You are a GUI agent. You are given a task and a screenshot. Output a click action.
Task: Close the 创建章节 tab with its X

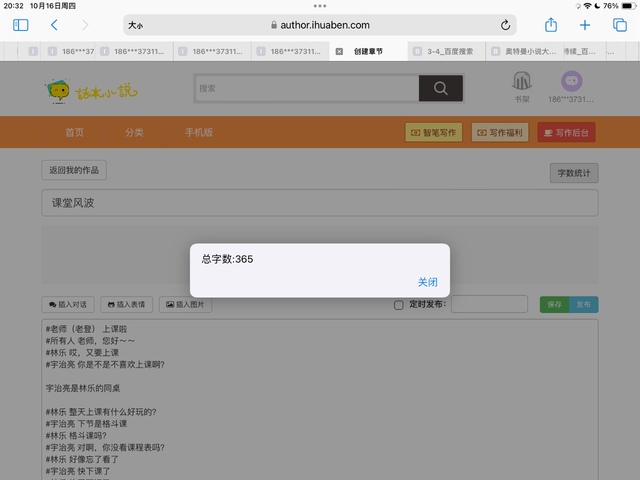pyautogui.click(x=339, y=51)
